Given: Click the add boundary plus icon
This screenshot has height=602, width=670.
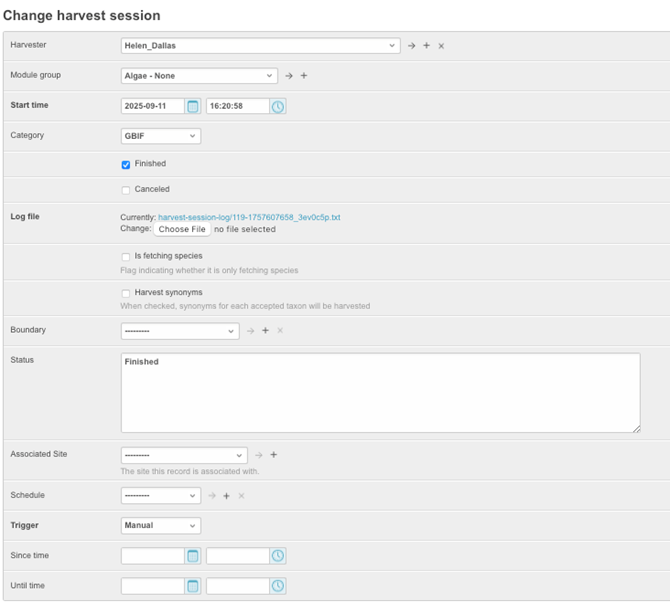Looking at the screenshot, I should [265, 331].
